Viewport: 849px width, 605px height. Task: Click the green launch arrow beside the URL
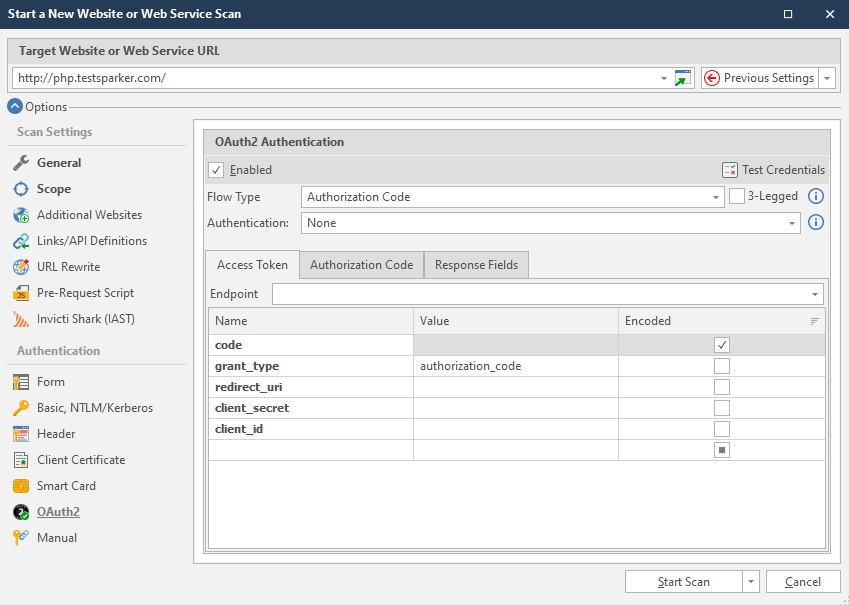pos(683,77)
